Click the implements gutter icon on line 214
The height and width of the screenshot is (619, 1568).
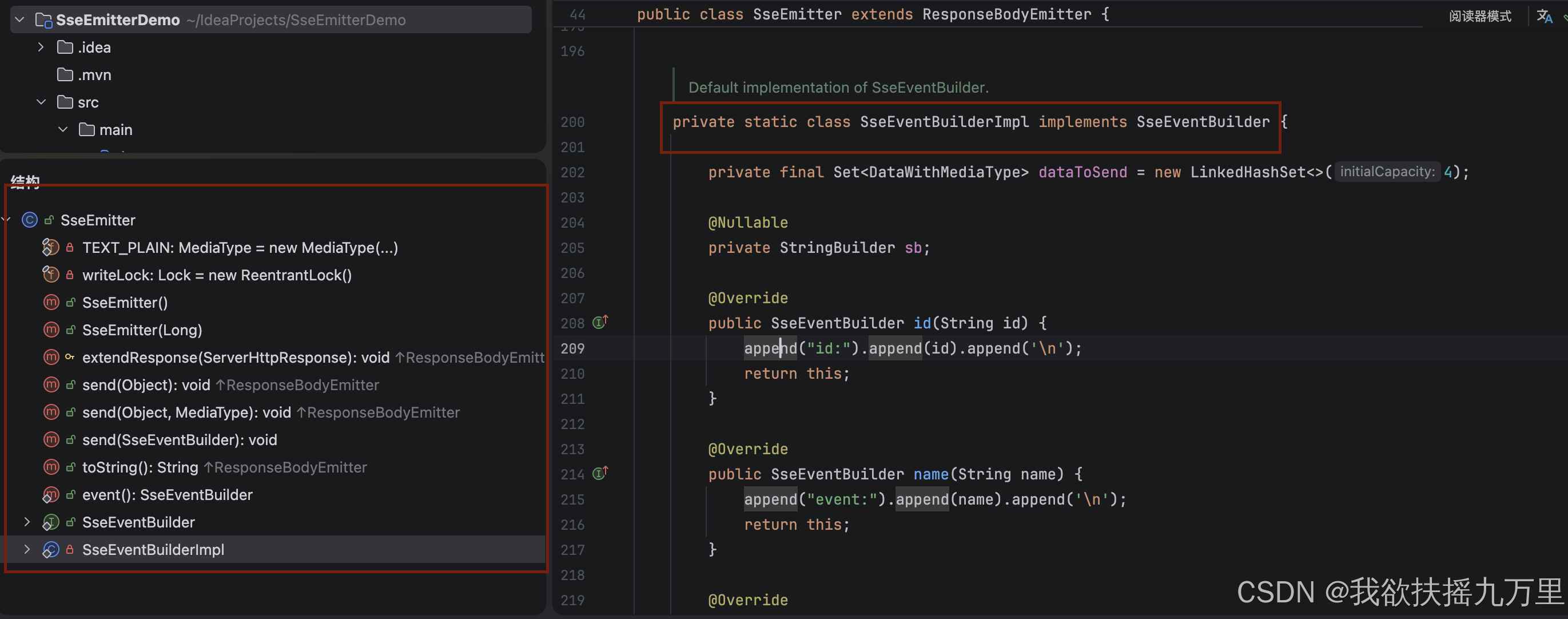pyautogui.click(x=601, y=473)
